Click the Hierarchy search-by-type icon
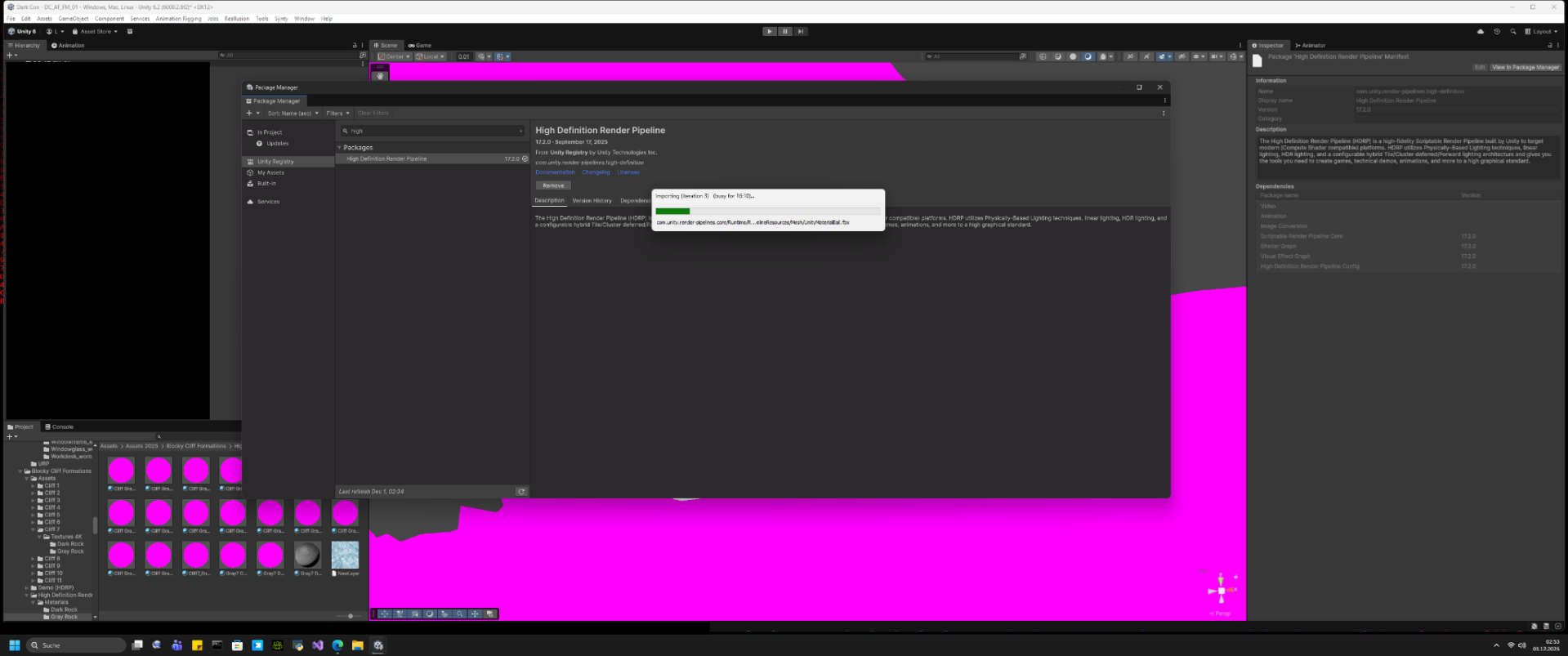This screenshot has width=1568, height=656. tap(363, 56)
